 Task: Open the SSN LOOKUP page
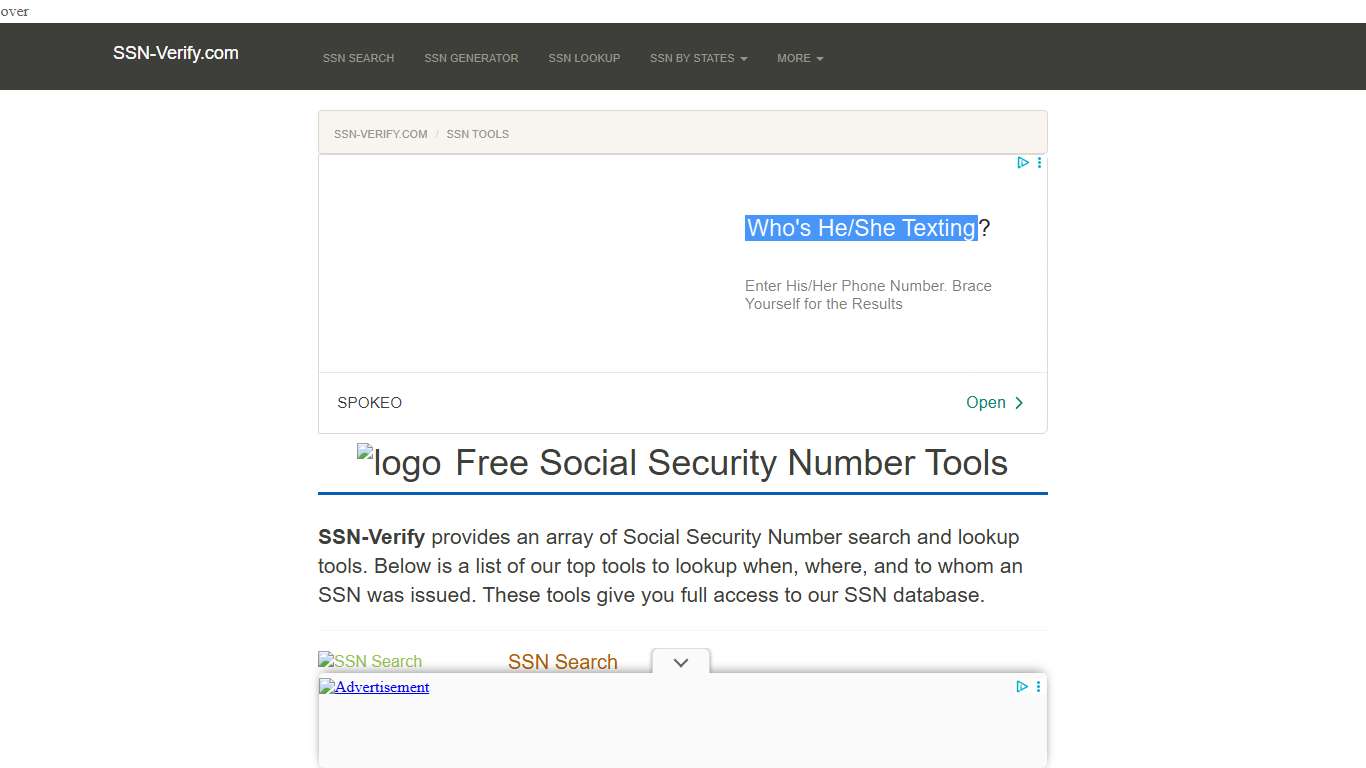pyautogui.click(x=584, y=58)
